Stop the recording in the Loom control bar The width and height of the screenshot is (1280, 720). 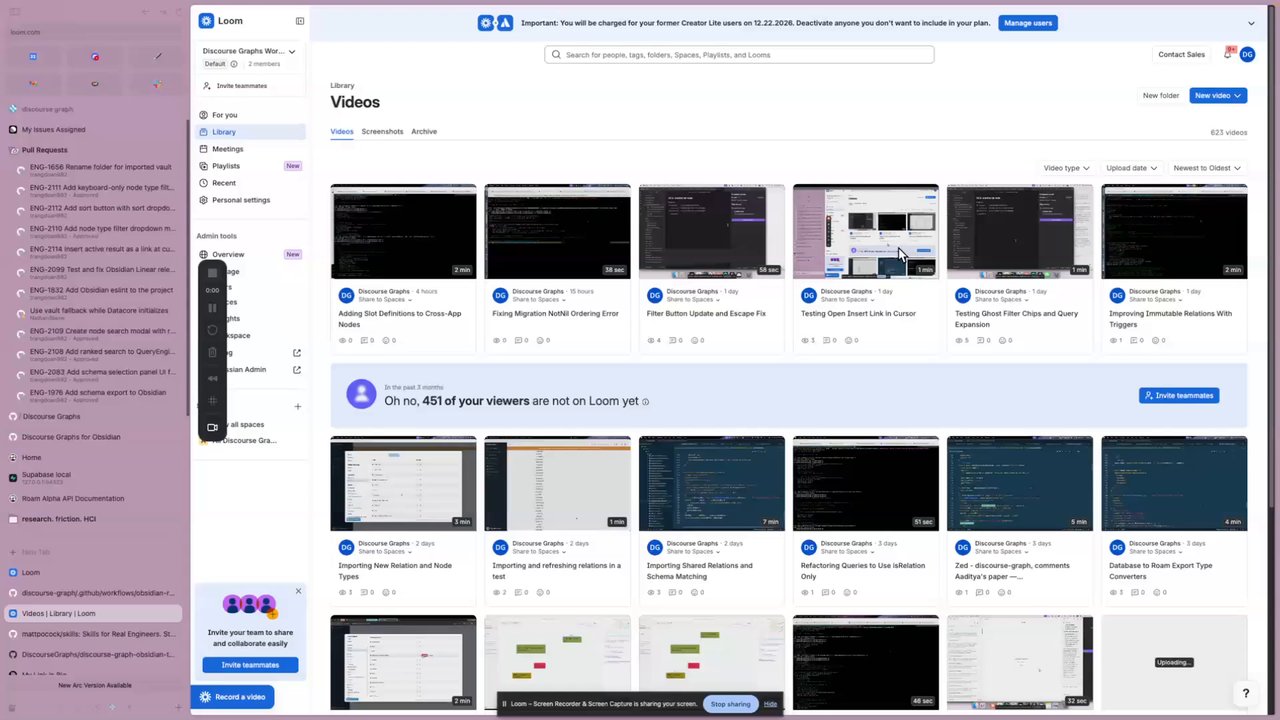212,273
